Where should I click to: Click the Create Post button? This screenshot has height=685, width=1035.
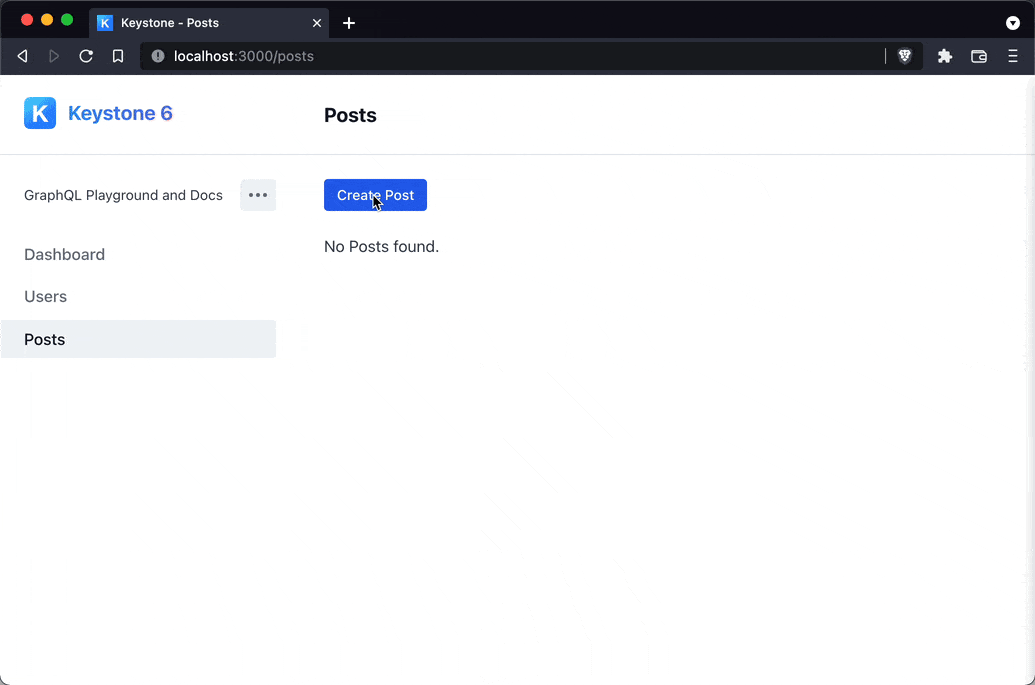tap(376, 195)
